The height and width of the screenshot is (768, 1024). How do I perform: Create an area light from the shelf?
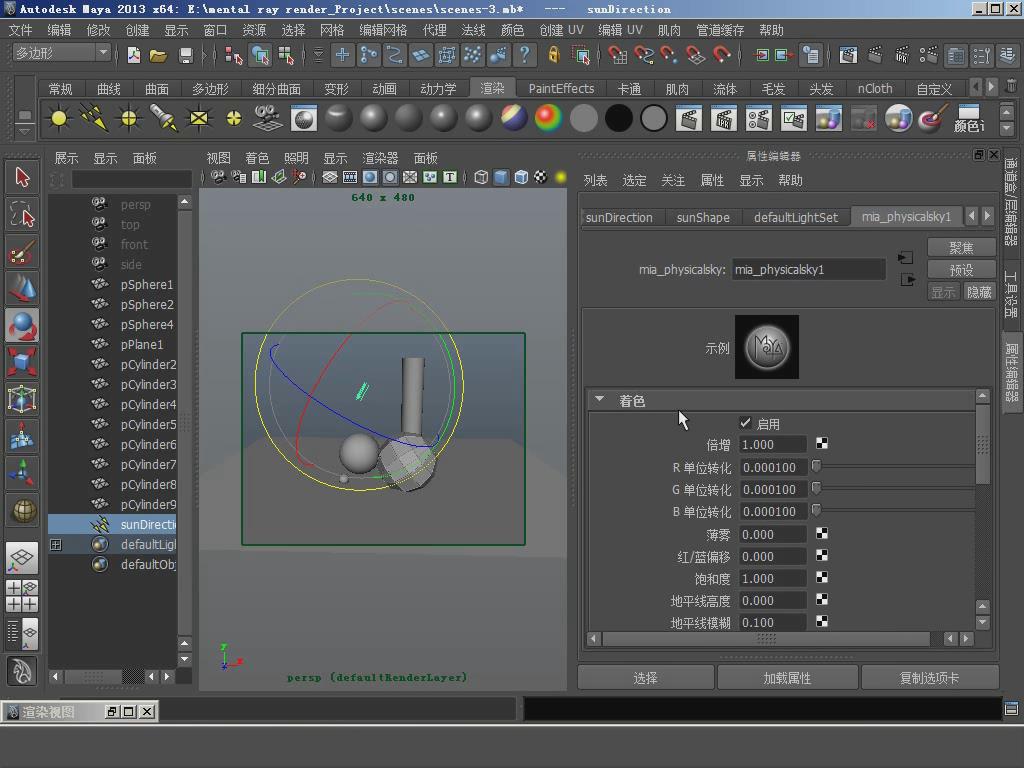tap(199, 118)
